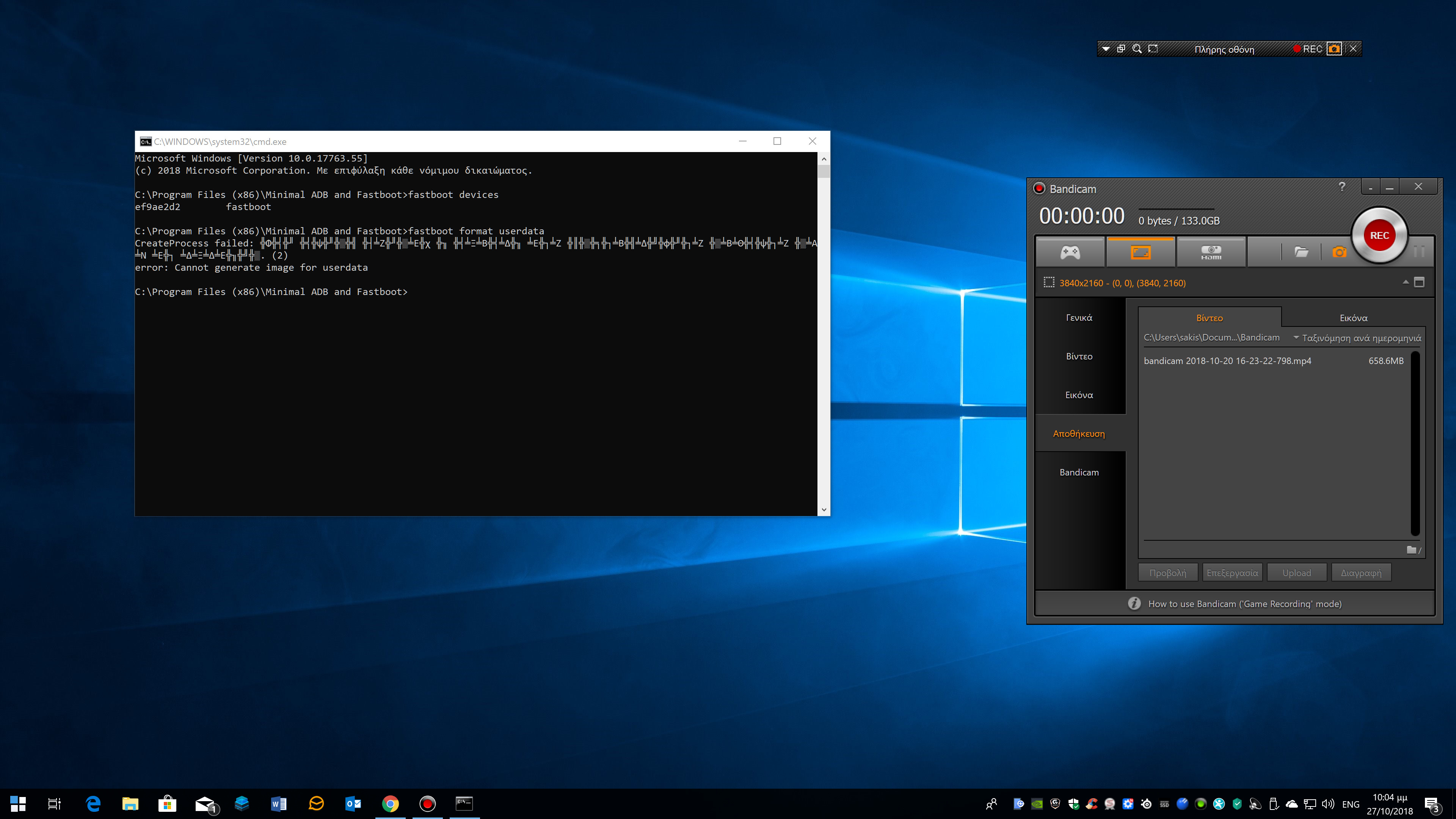This screenshot has width=1456, height=819.
Task: Click the Upload button
Action: (x=1296, y=573)
